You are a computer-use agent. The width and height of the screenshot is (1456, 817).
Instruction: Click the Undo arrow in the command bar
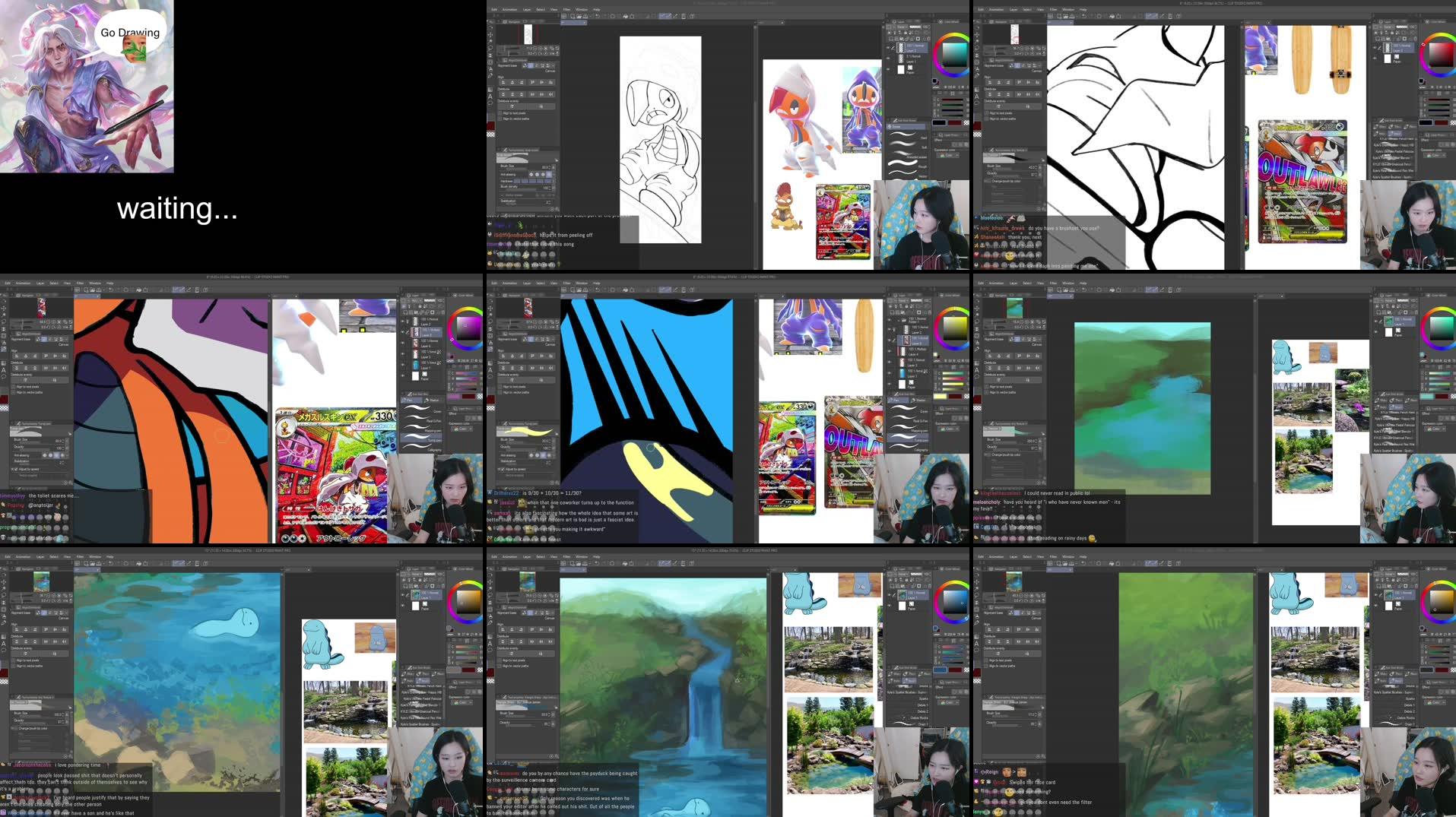[x=596, y=16]
